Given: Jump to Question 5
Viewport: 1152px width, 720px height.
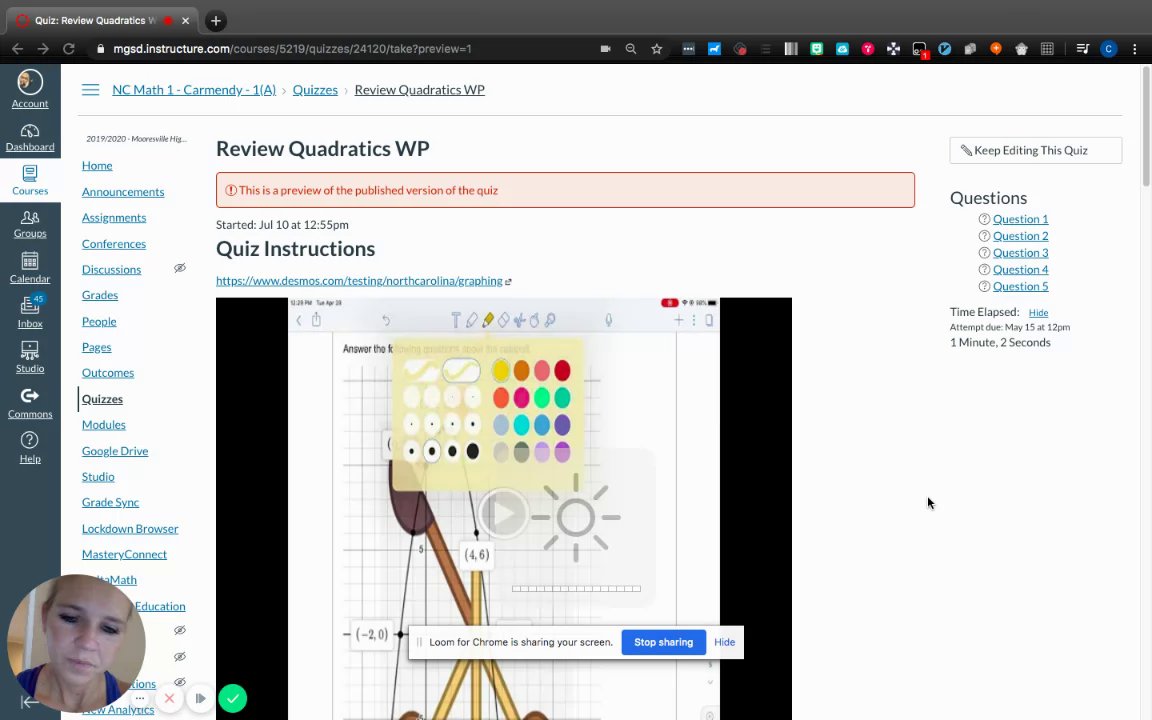Looking at the screenshot, I should [1020, 287].
